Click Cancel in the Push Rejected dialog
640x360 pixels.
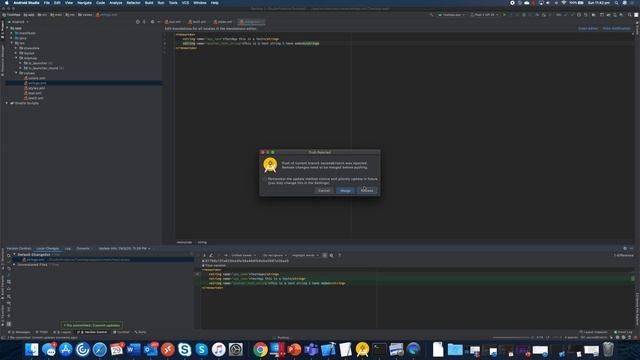324,191
